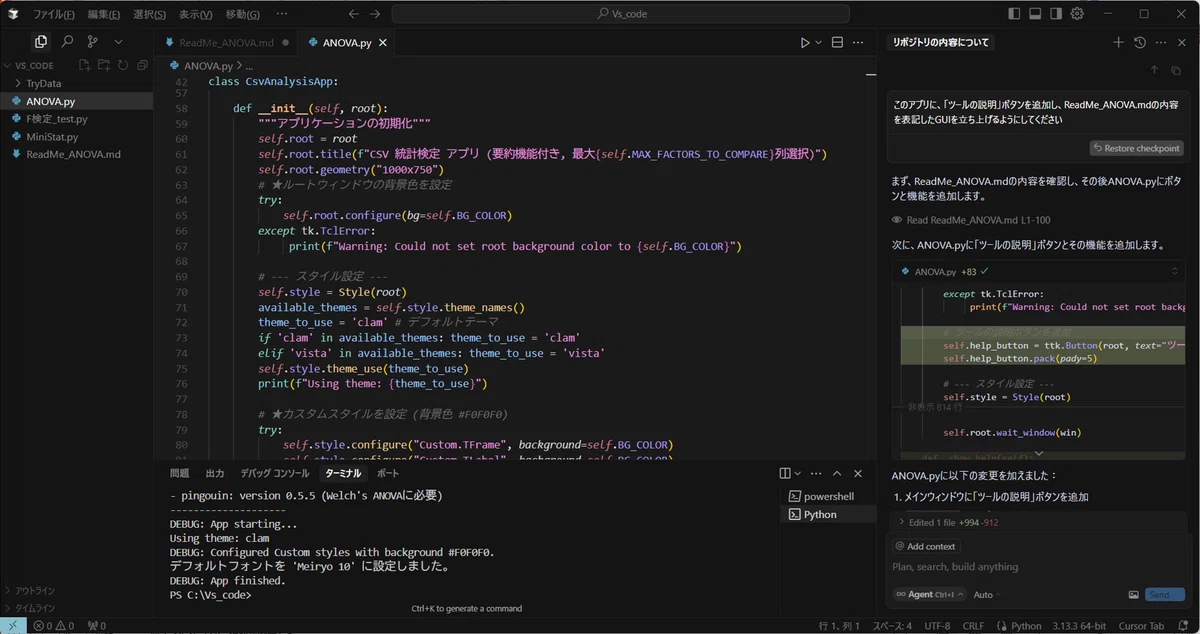The height and width of the screenshot is (634, 1200).
Task: Split the editor with the layout icon
Action: tap(837, 43)
